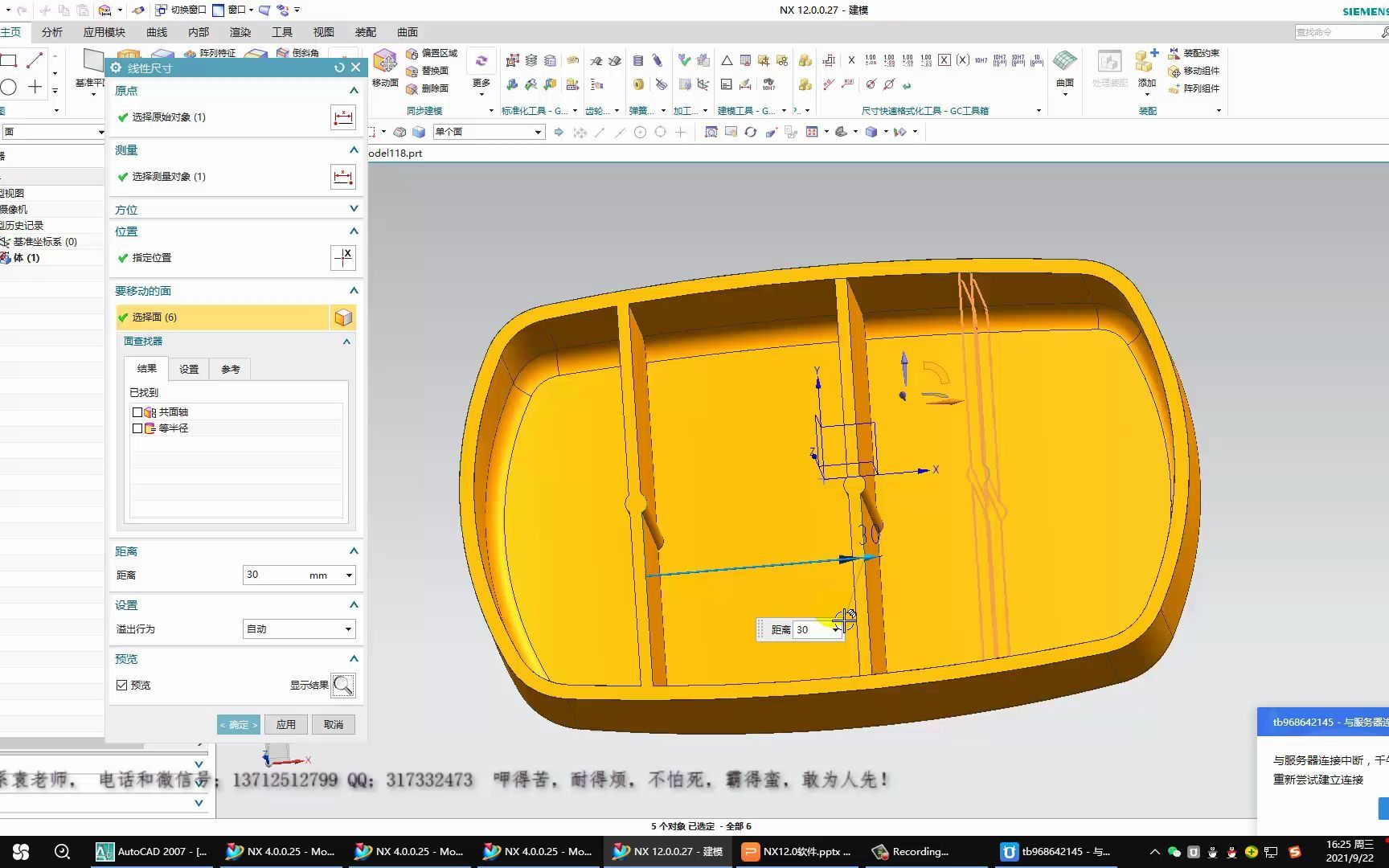Uncheck the 预览 checkbox
The image size is (1389, 868).
click(122, 685)
